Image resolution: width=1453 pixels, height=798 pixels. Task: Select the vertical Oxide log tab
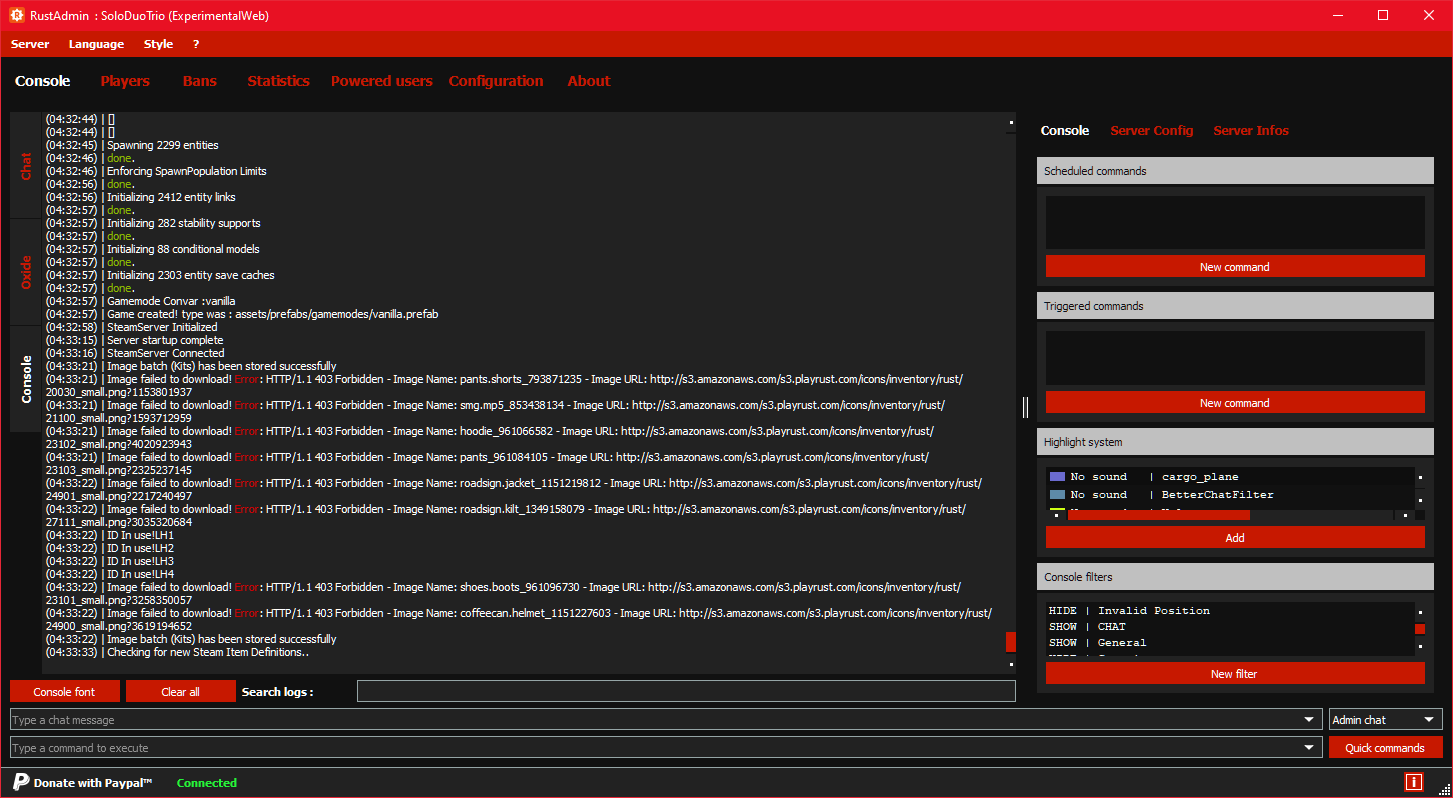pyautogui.click(x=26, y=272)
